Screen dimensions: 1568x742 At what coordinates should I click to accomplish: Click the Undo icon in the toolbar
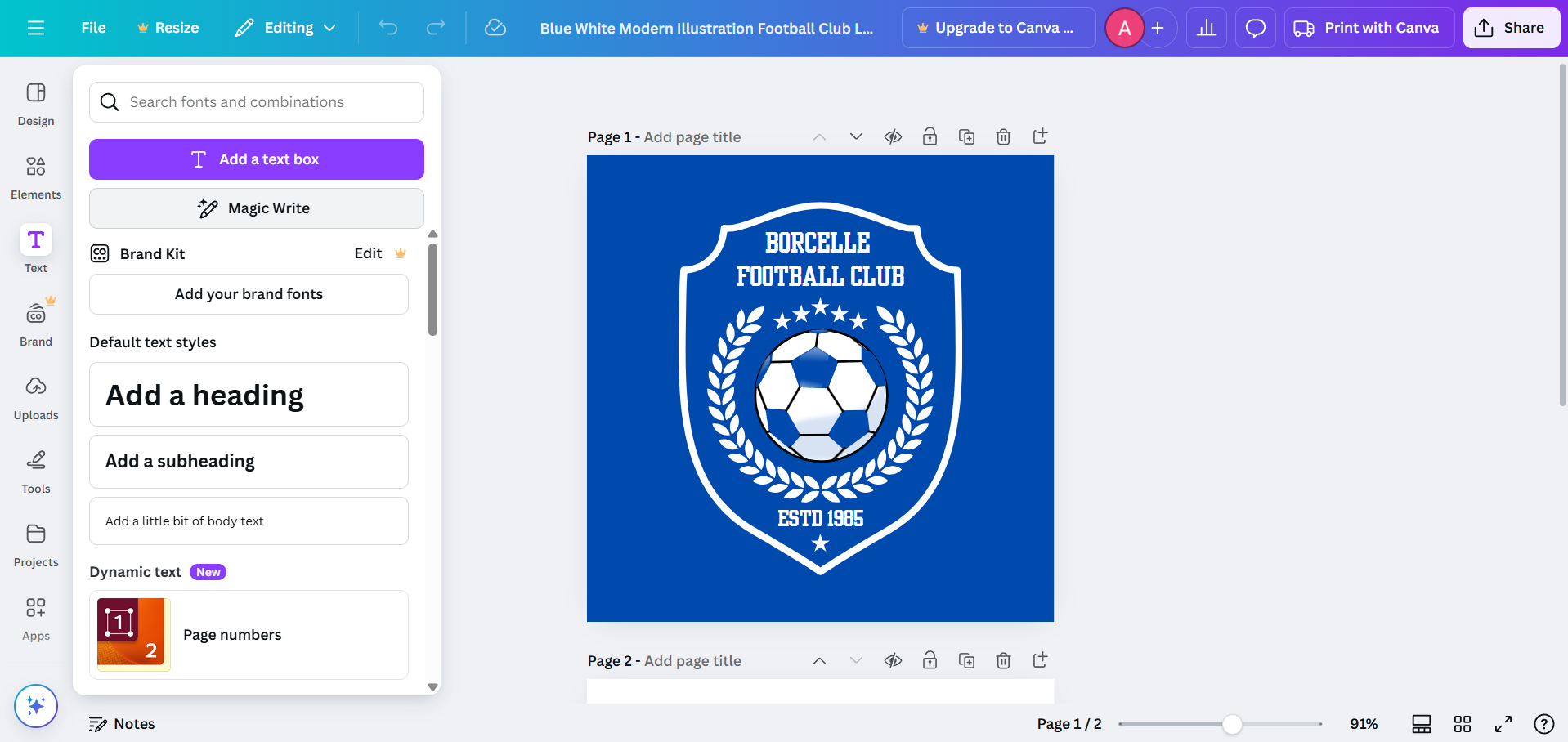point(388,27)
